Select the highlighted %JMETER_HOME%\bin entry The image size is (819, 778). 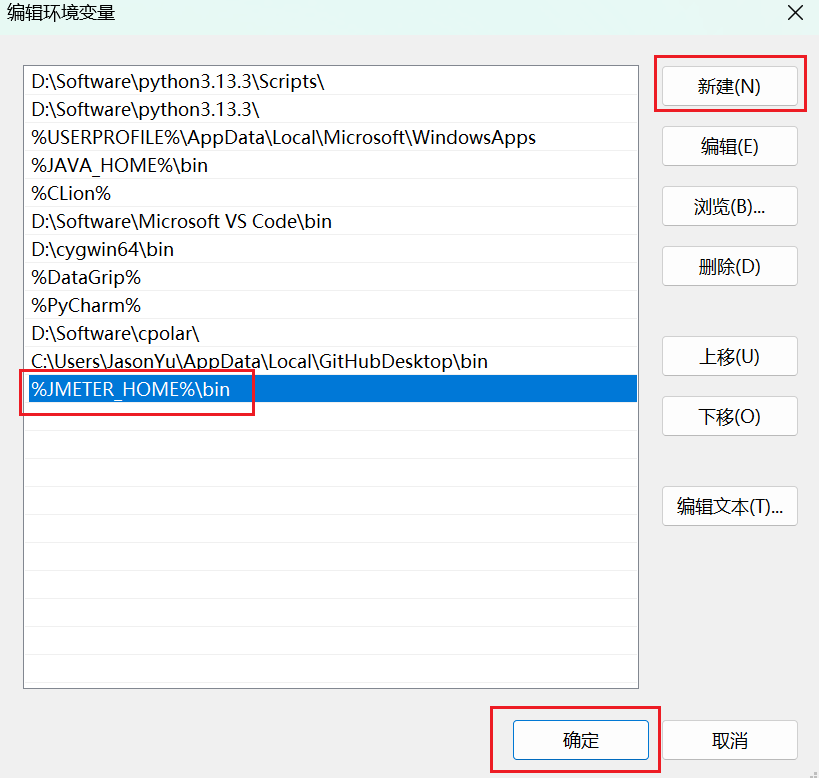click(x=331, y=389)
